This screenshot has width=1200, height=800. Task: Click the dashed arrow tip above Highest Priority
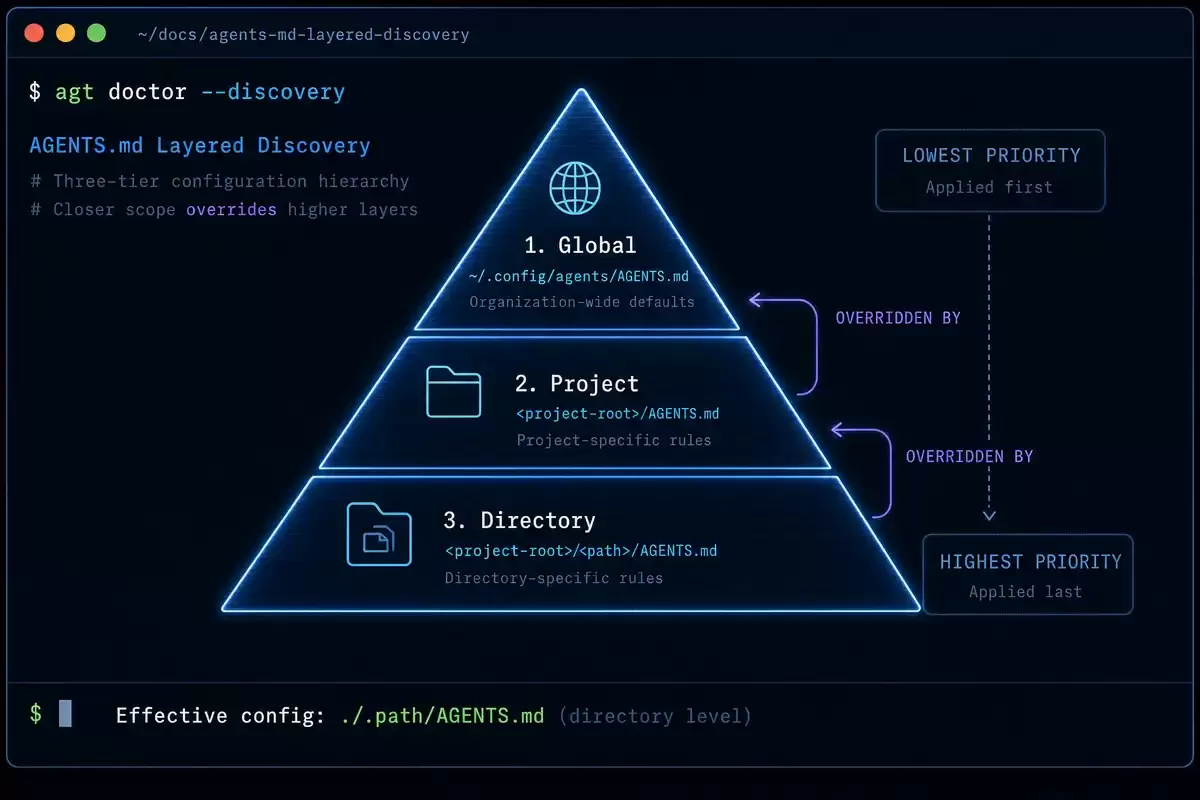coord(989,515)
